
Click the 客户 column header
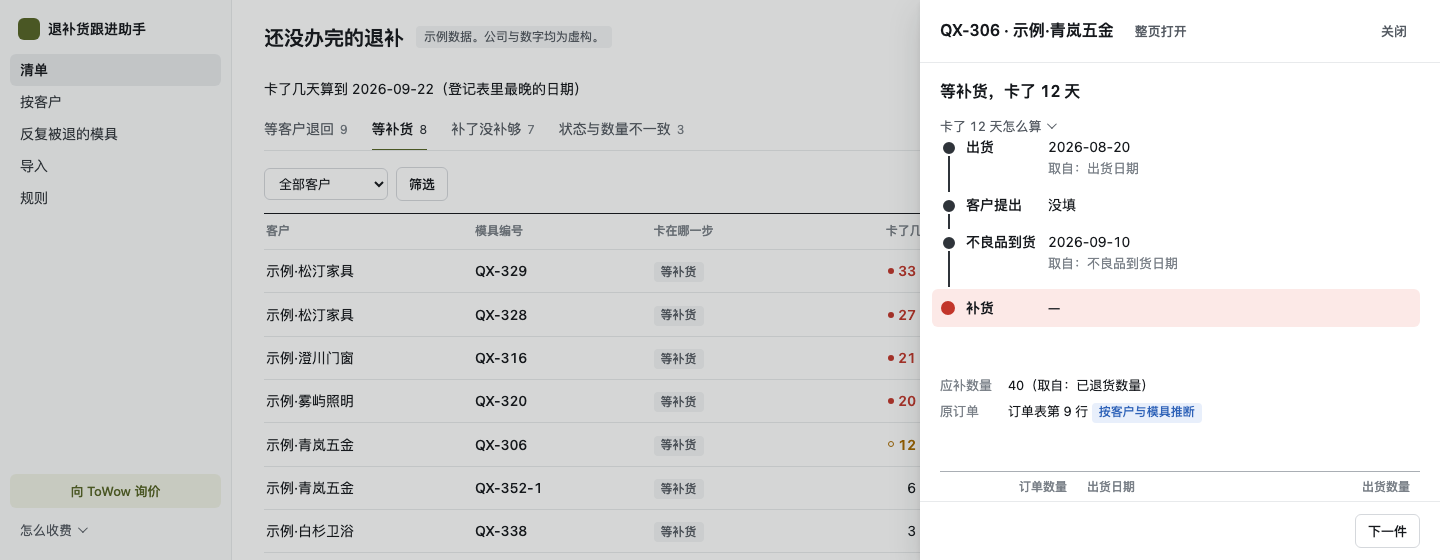278,231
